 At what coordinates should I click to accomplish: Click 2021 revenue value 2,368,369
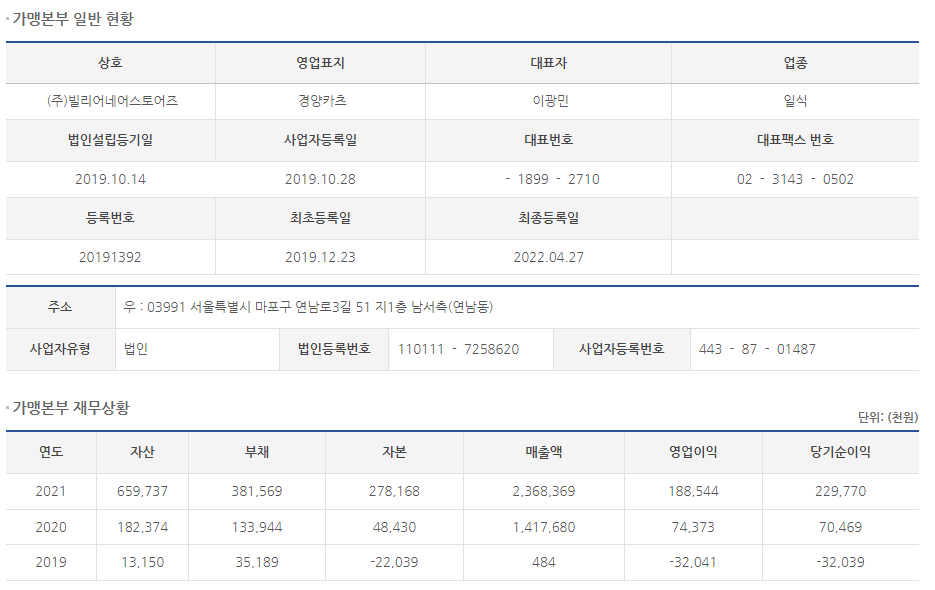(x=544, y=492)
